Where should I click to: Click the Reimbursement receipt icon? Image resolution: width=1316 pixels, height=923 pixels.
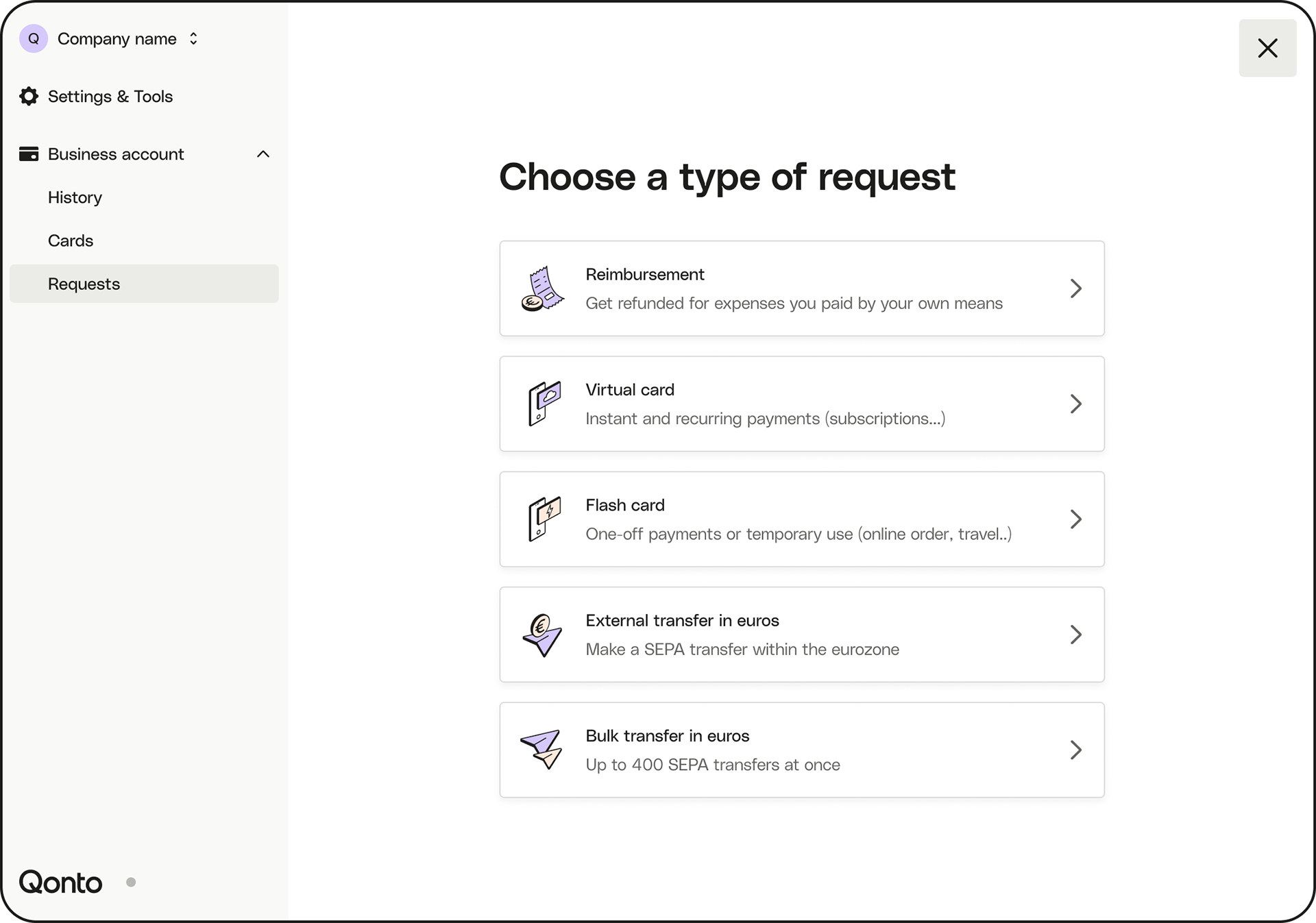click(543, 288)
